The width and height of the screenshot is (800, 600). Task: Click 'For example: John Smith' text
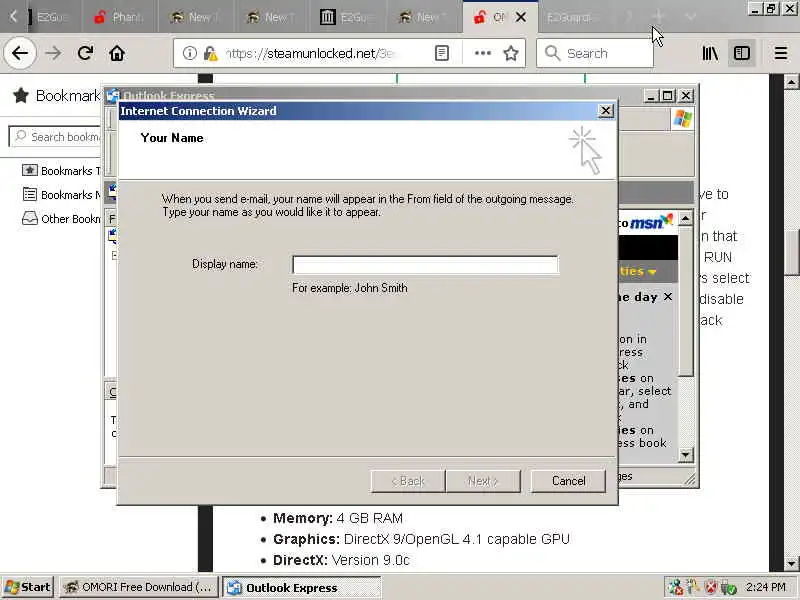coord(349,288)
